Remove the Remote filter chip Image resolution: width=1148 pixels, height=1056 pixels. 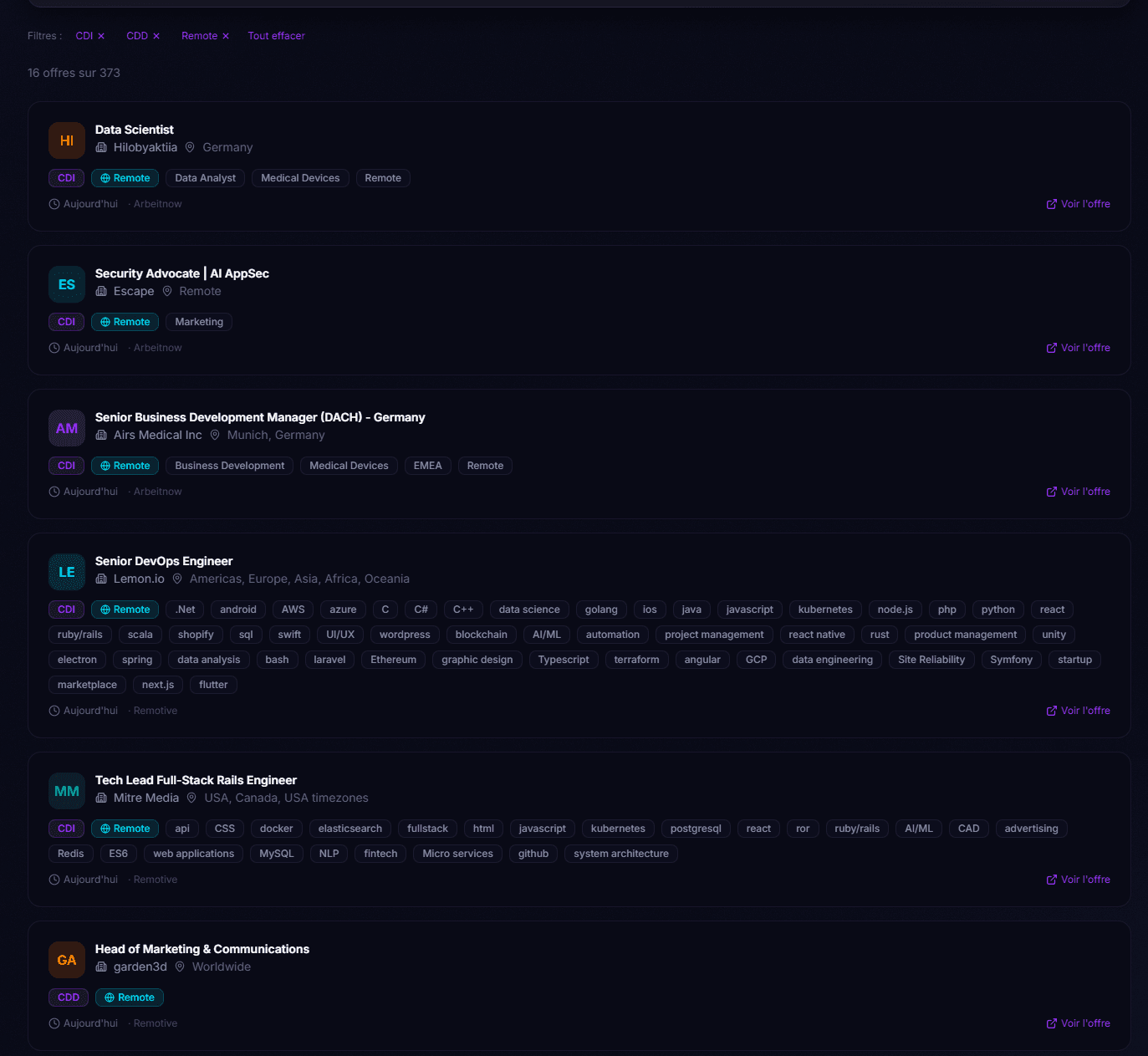pos(206,36)
